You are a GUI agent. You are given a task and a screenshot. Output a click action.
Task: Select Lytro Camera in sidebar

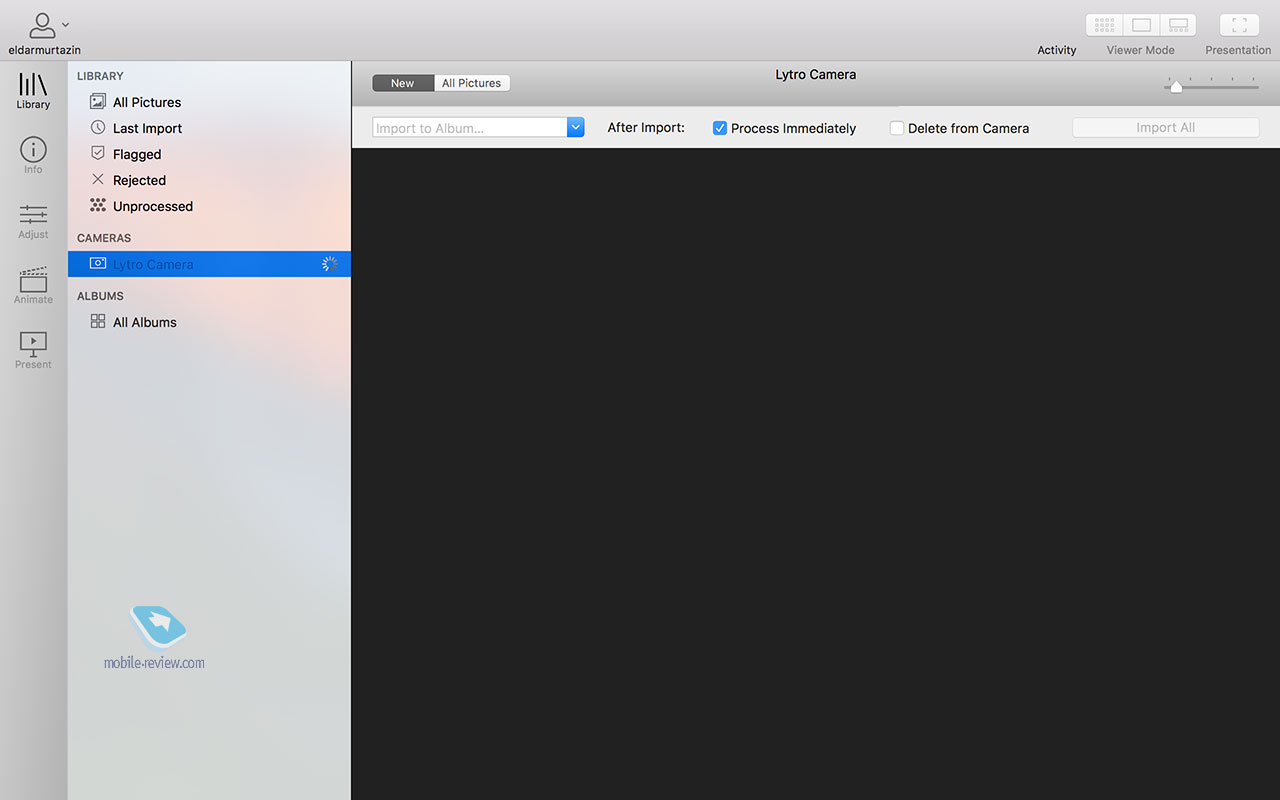pos(209,264)
